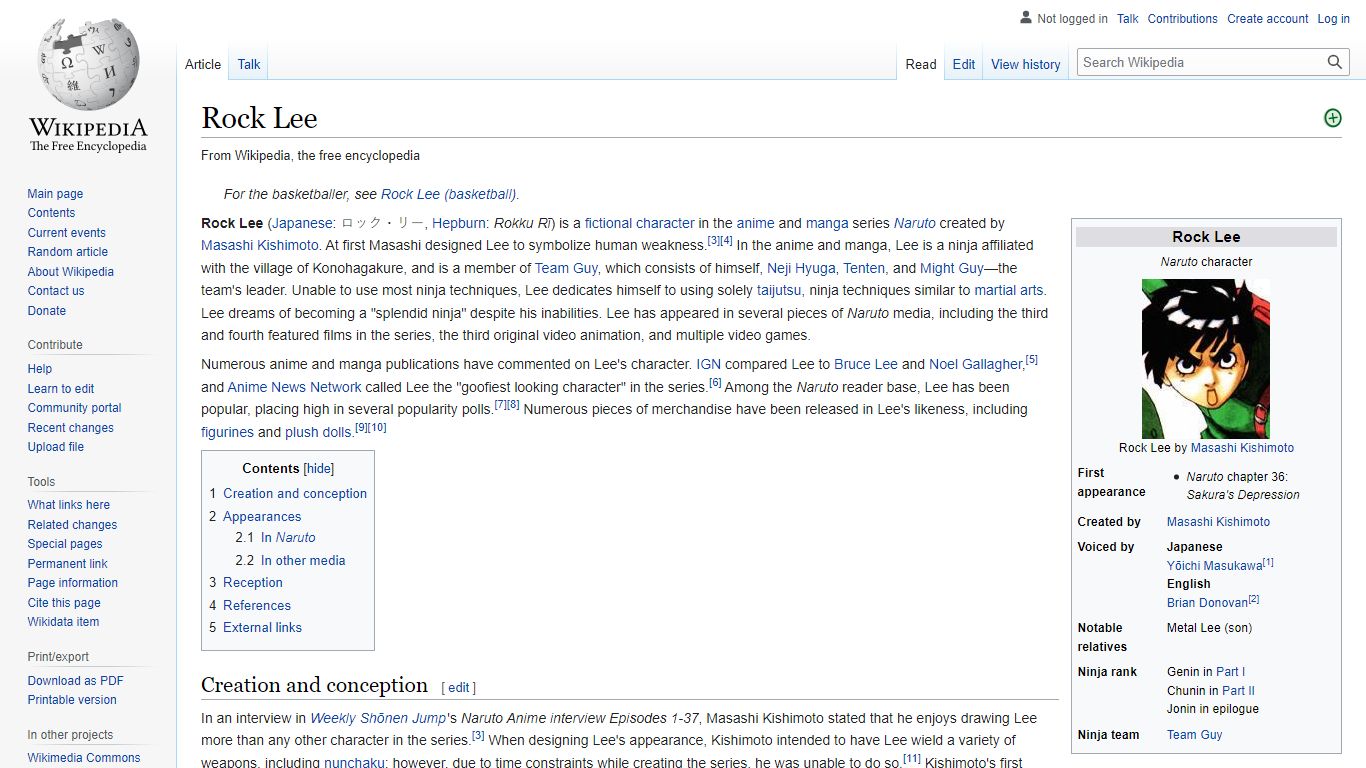Open Rock Lee (basketball) hatnote link

(448, 194)
